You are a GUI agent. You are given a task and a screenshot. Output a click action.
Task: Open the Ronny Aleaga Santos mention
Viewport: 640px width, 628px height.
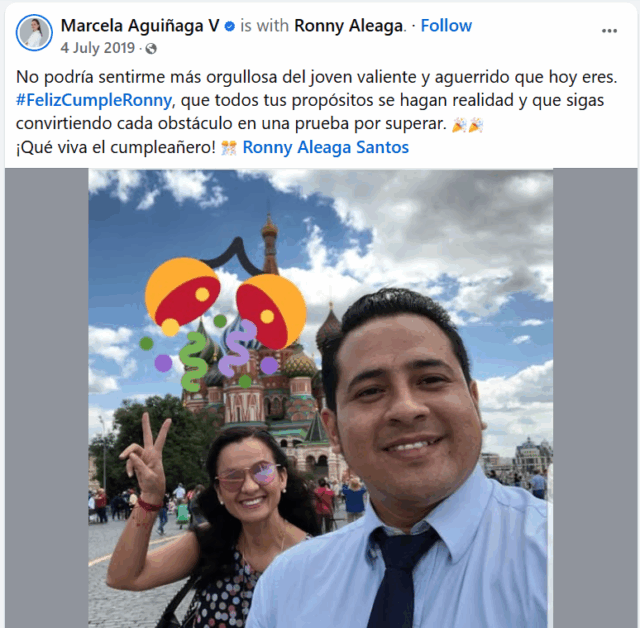[326, 147]
